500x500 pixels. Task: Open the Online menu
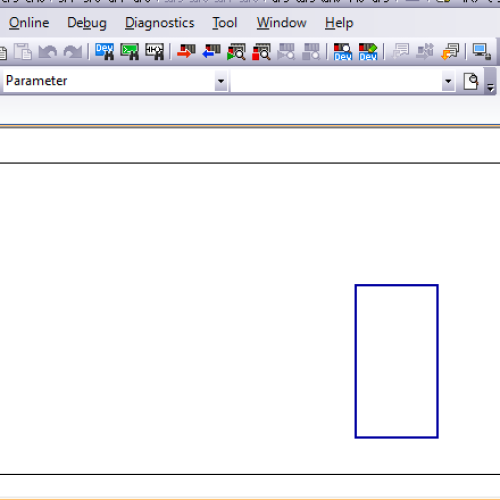point(29,23)
